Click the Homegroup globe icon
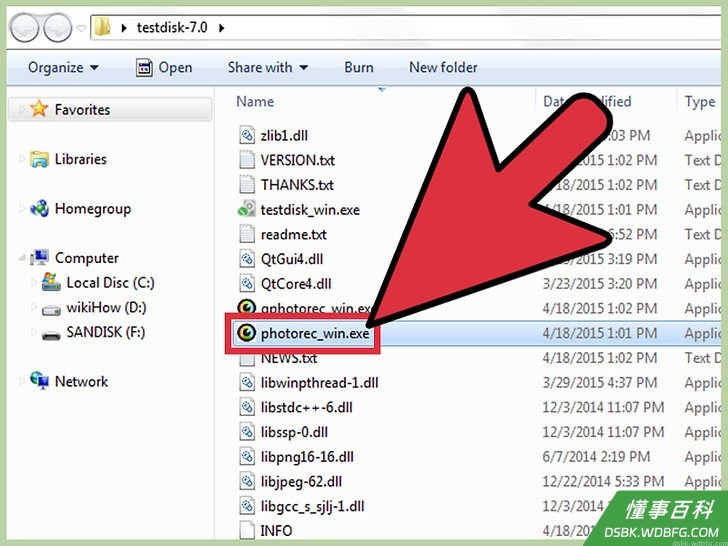Viewport: 728px width, 546px height. point(39,208)
